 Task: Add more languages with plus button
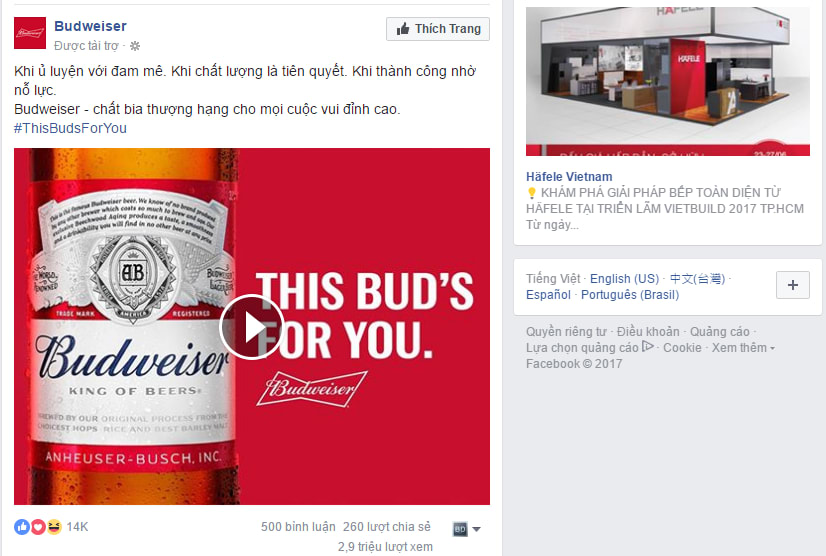(793, 285)
